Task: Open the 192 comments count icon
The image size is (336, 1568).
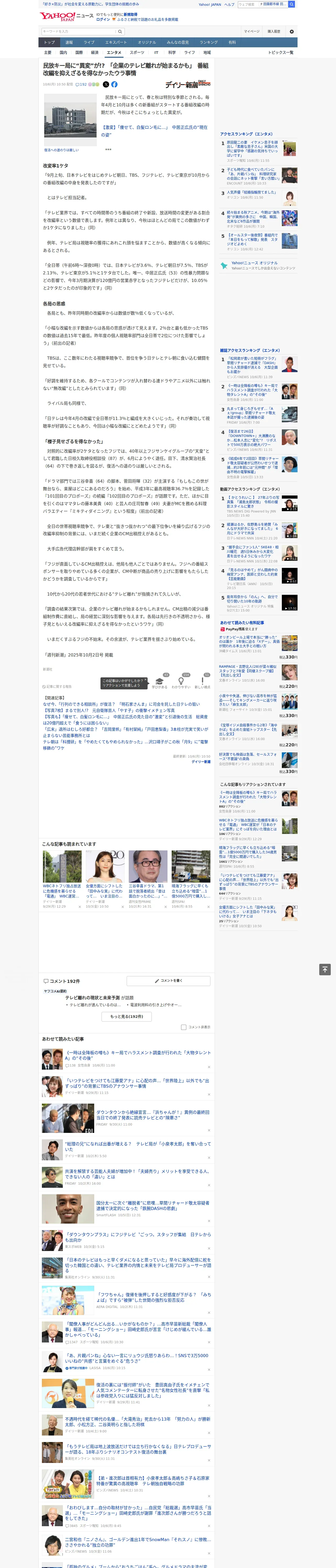Action: [x=81, y=85]
